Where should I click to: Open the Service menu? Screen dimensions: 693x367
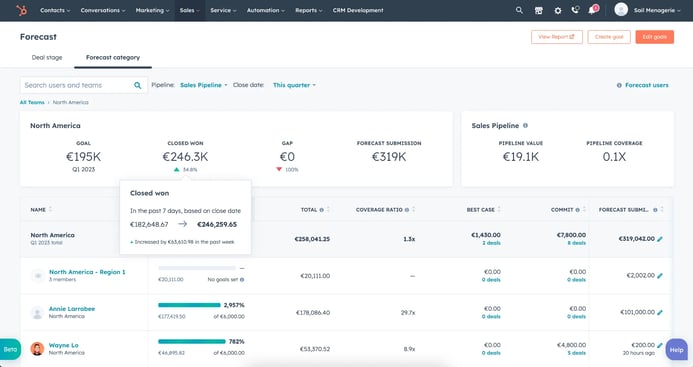223,10
